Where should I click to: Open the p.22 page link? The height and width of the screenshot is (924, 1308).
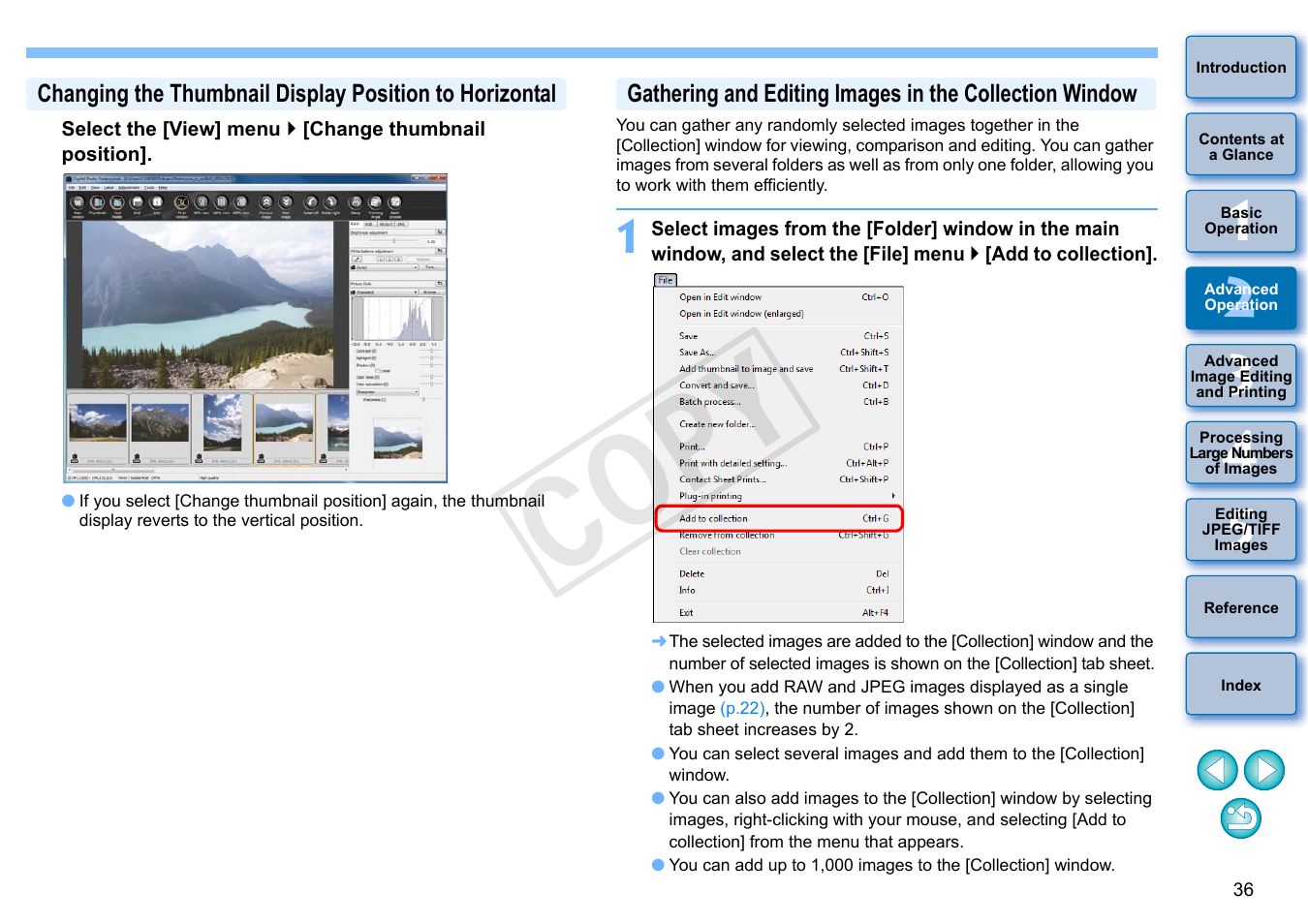pos(742,708)
